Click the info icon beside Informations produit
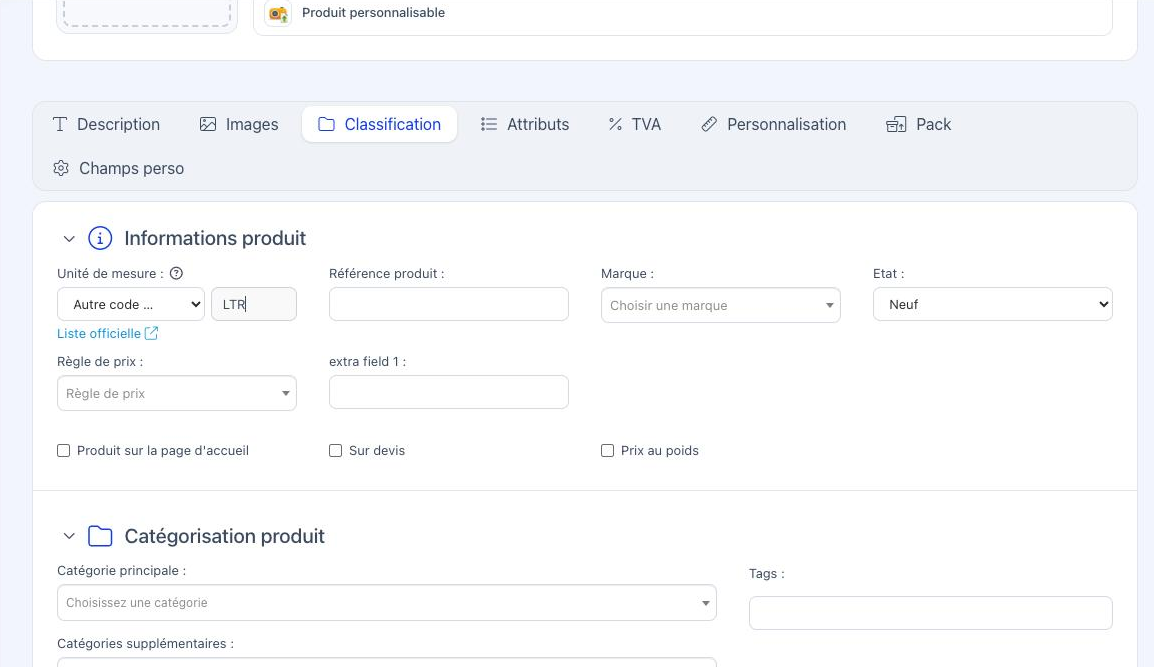 [100, 239]
